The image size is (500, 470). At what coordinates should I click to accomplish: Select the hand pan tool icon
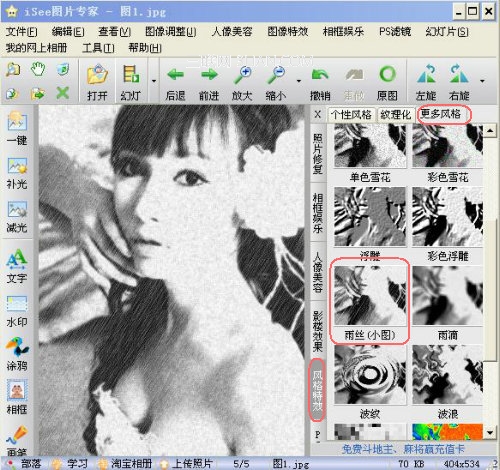coord(38,69)
